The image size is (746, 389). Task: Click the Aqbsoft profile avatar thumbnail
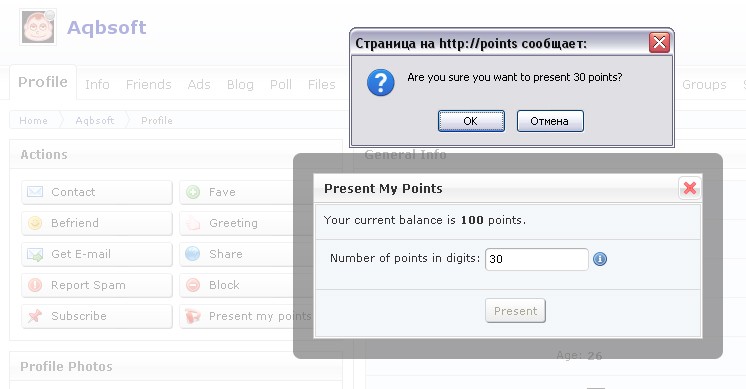click(38, 27)
